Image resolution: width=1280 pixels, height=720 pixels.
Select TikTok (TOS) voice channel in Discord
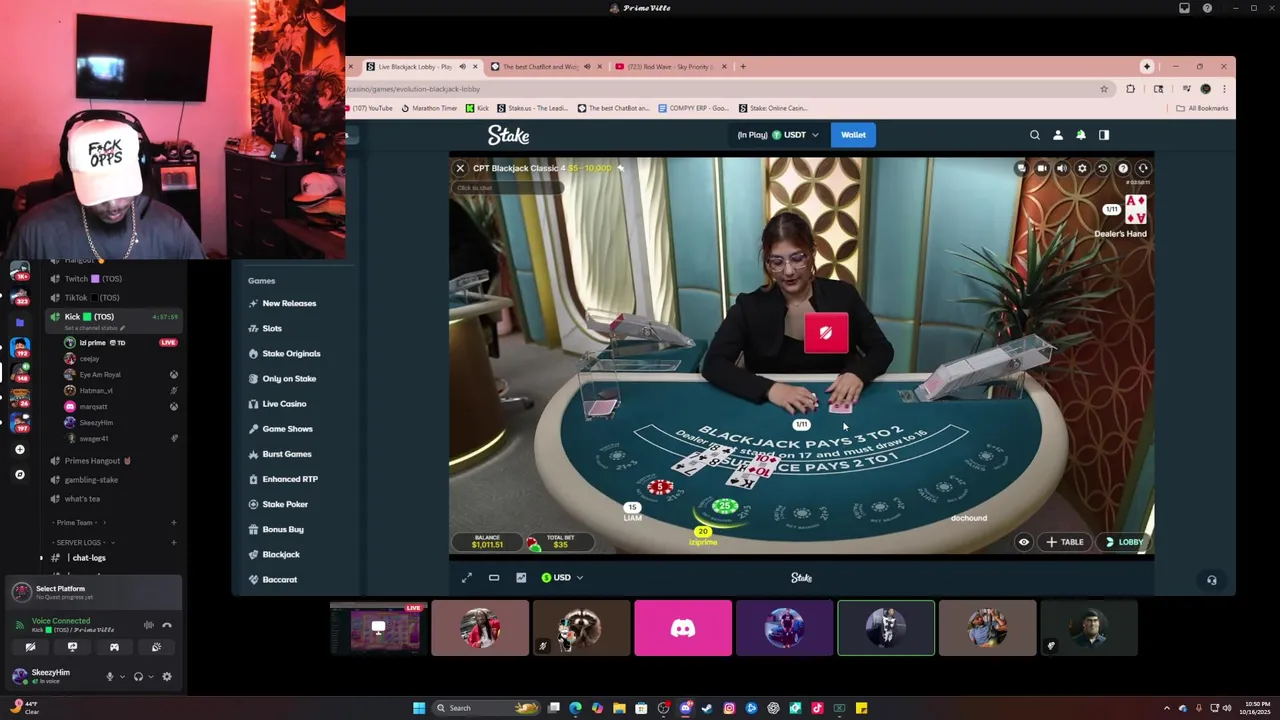tap(91, 298)
